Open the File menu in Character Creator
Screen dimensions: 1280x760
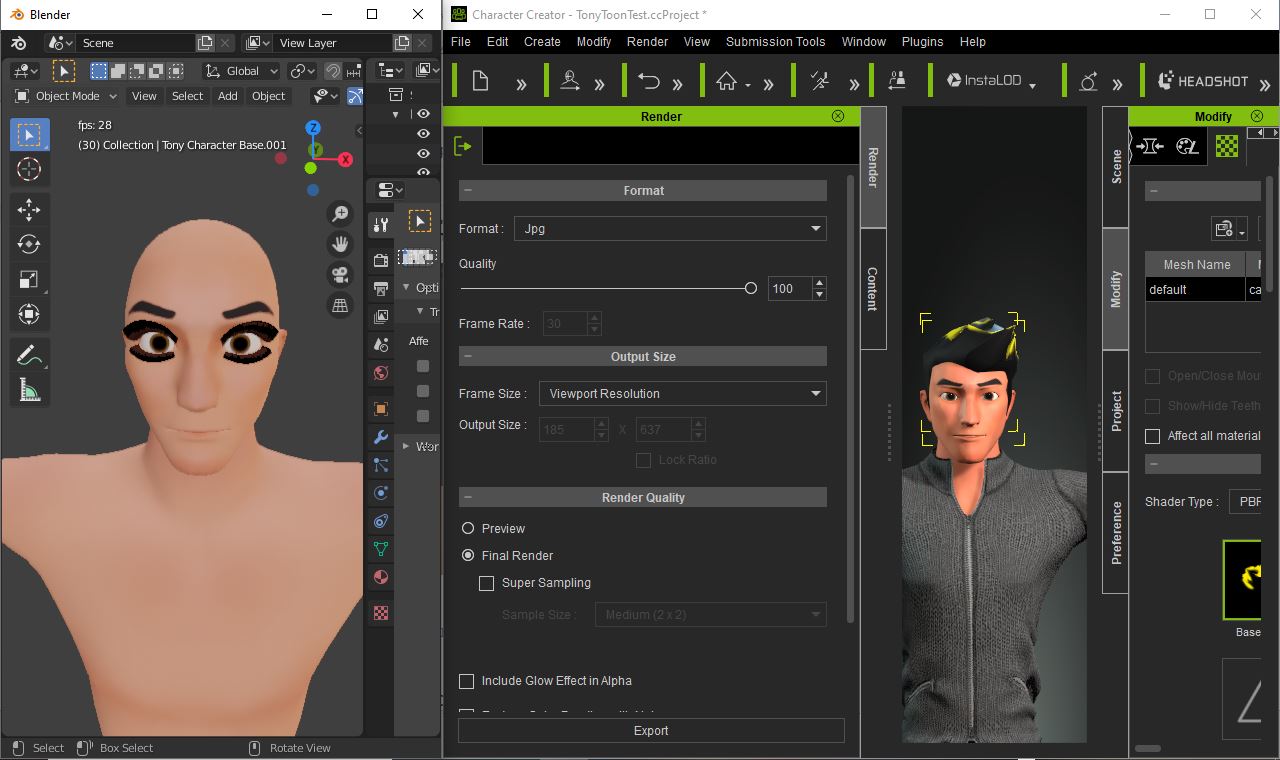click(x=461, y=42)
